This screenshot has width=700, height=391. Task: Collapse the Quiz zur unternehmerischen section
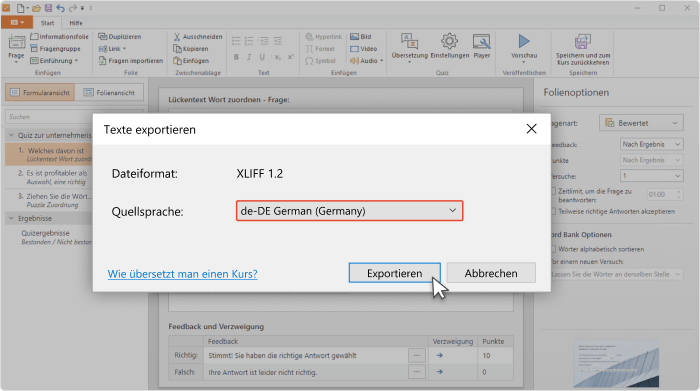(11, 135)
